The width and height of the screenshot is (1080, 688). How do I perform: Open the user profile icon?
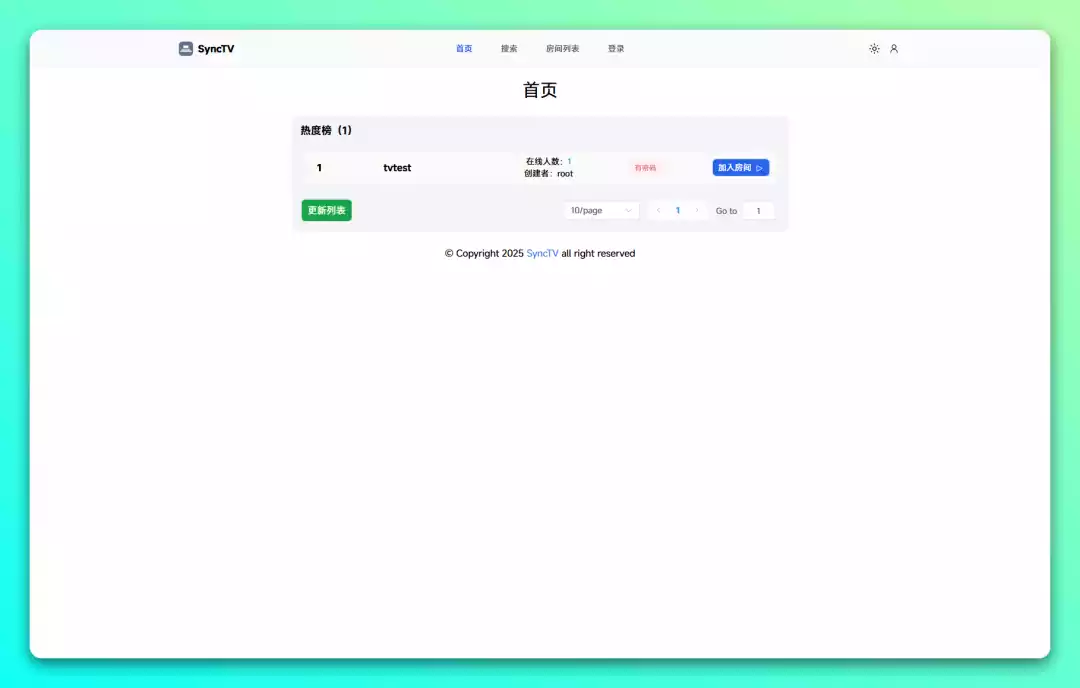click(x=894, y=48)
